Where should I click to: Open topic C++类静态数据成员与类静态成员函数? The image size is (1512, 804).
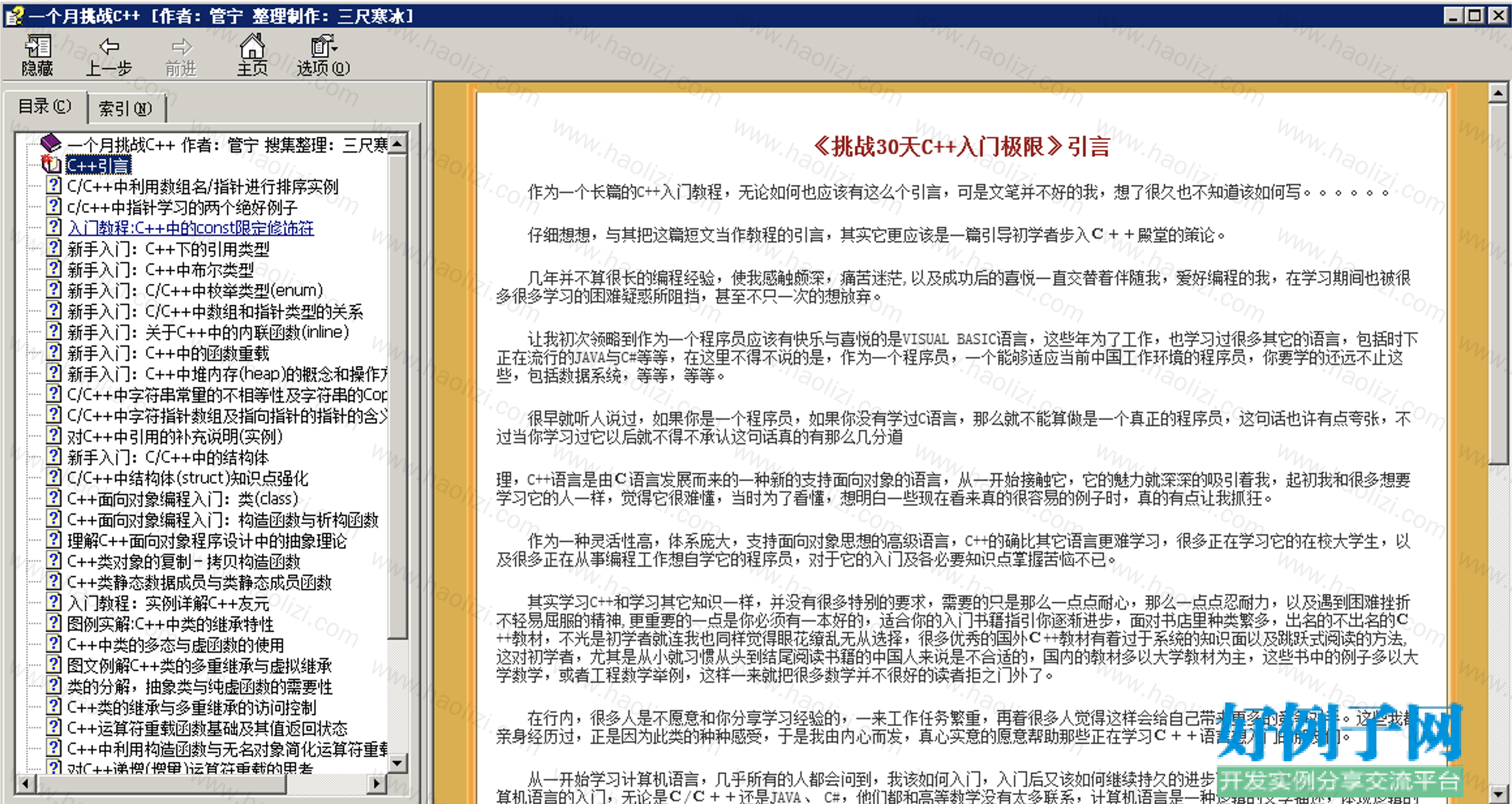(199, 582)
